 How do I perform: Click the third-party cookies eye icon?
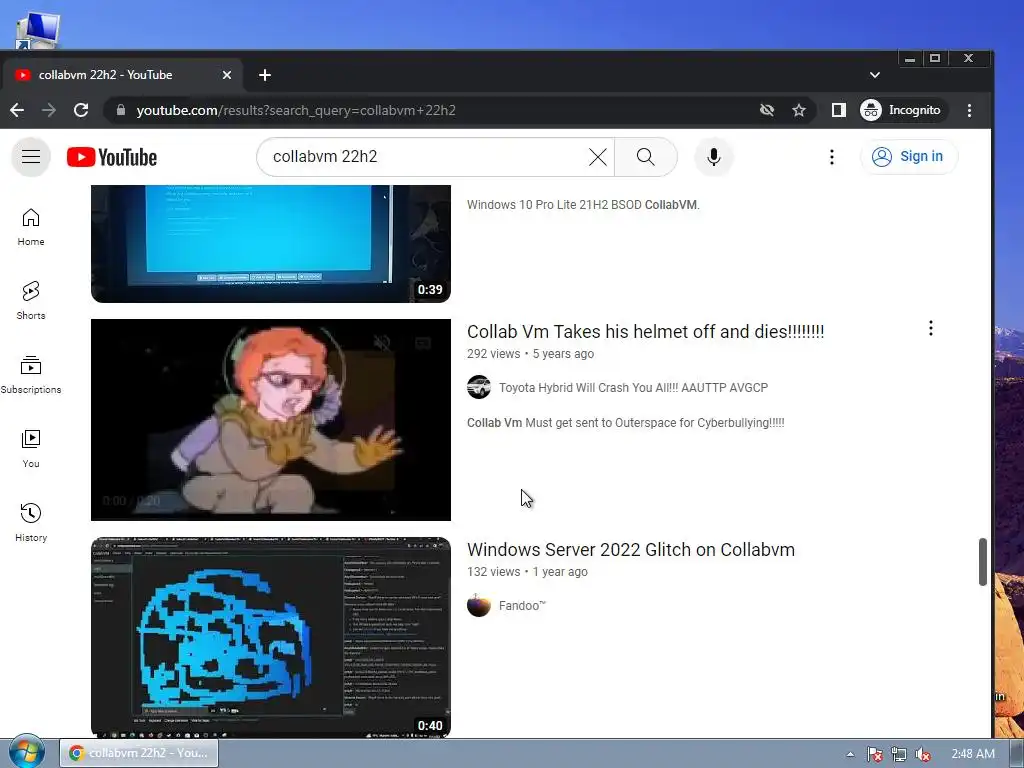point(767,110)
